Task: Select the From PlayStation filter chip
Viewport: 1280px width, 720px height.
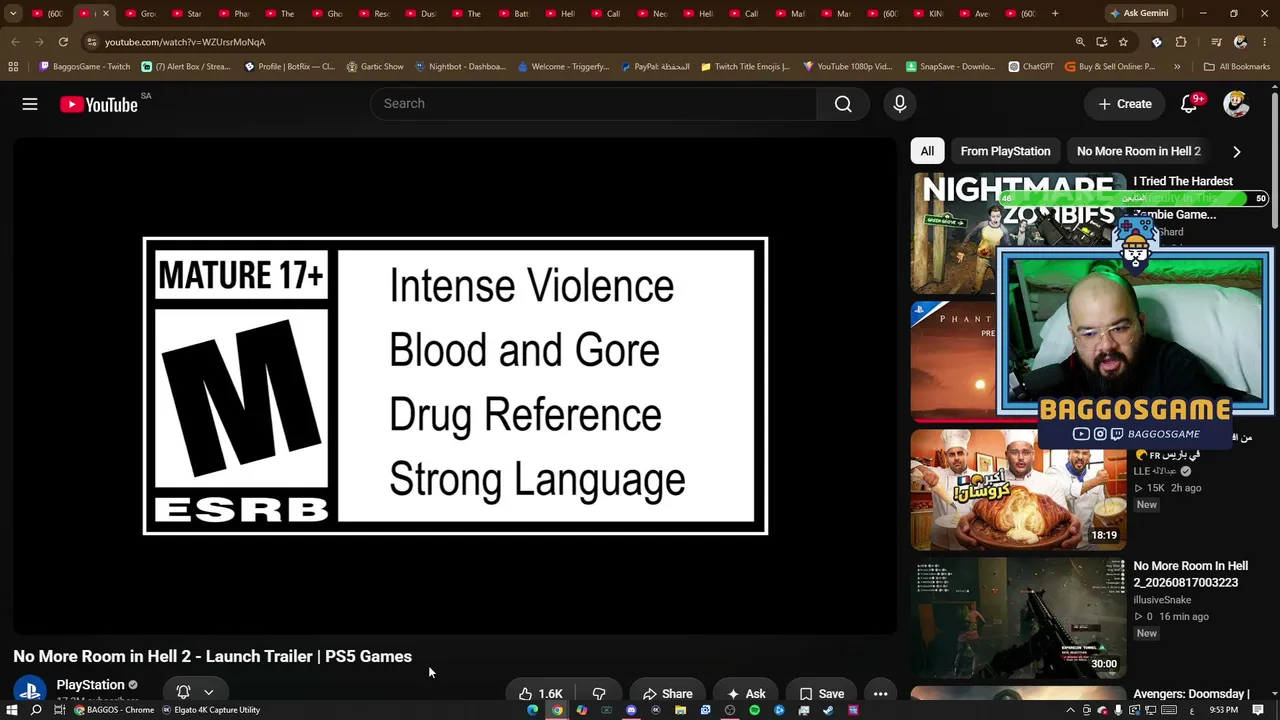Action: click(x=1005, y=151)
